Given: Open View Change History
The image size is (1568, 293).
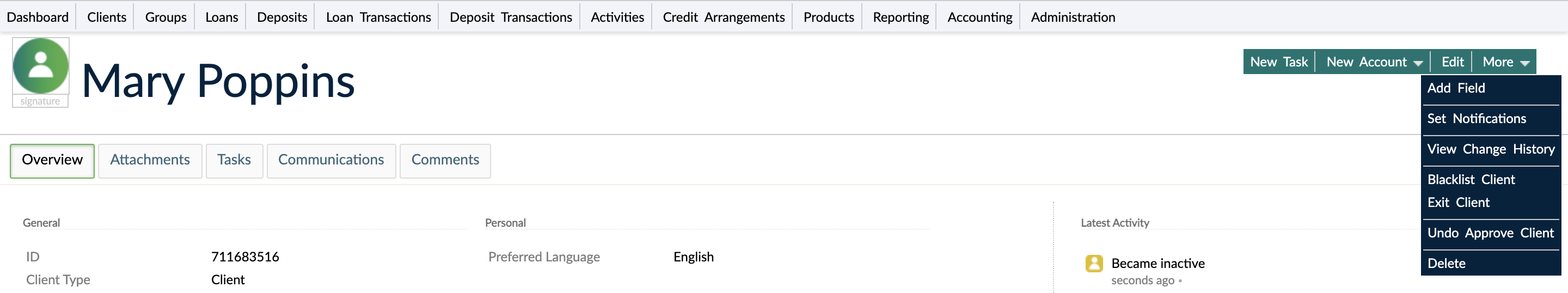Looking at the screenshot, I should [x=1490, y=149].
